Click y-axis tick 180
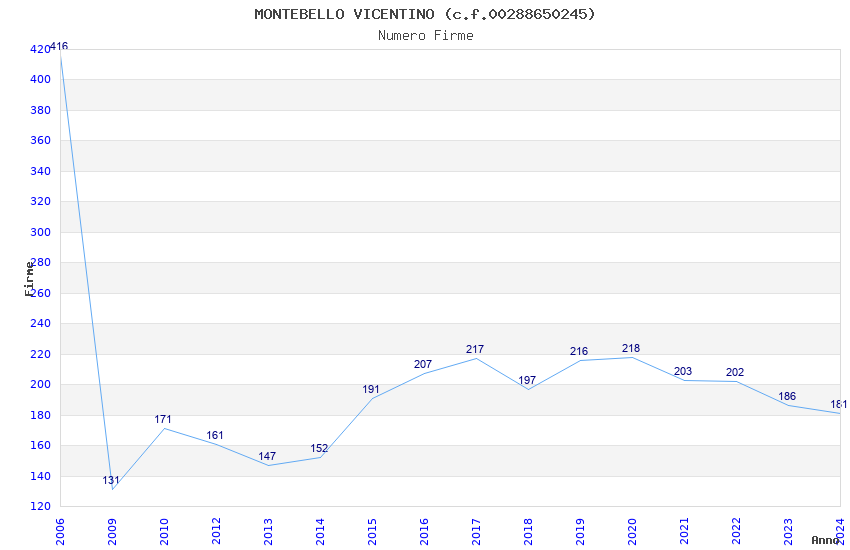This screenshot has height=550, width=850. (40, 415)
